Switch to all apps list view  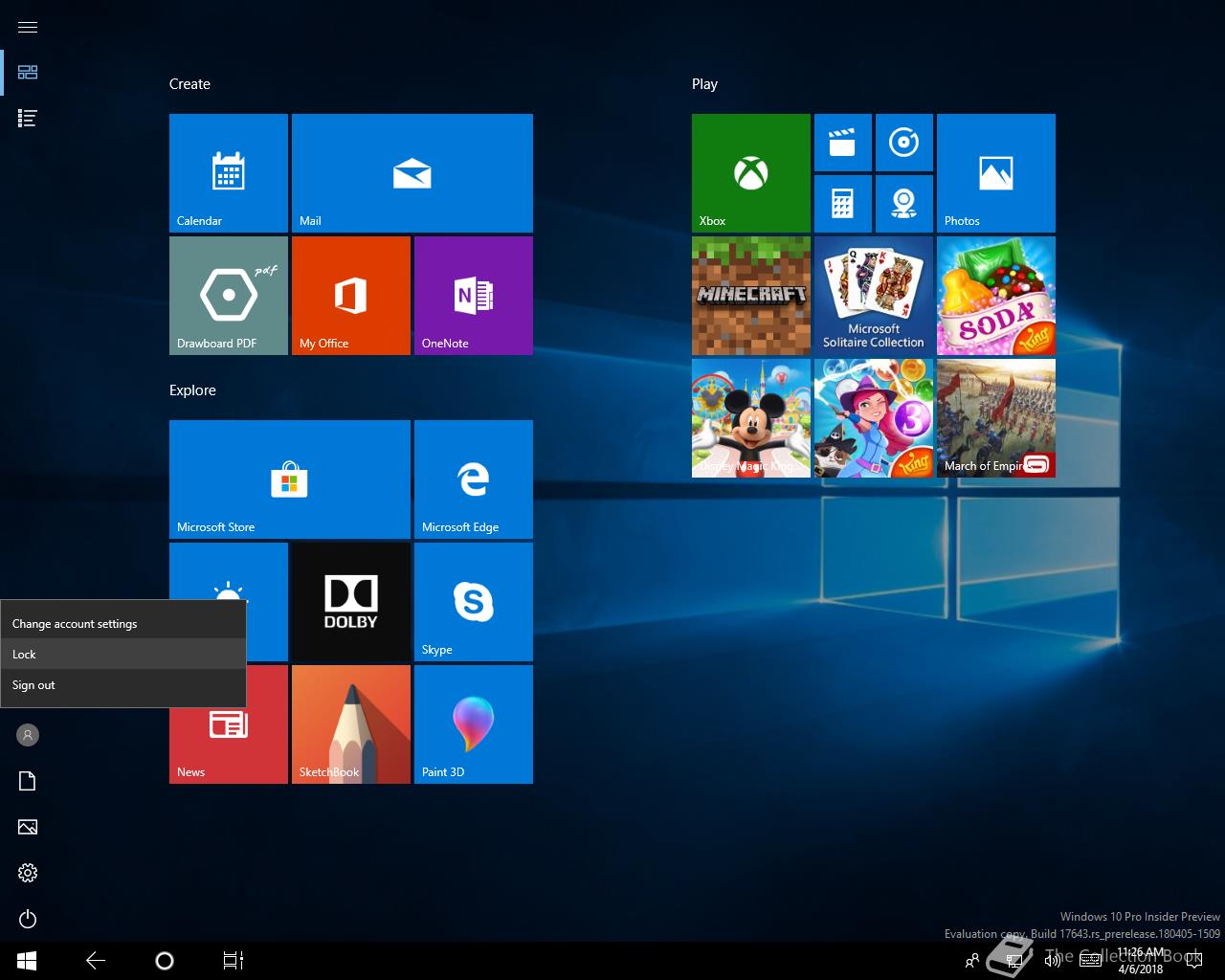(x=28, y=119)
